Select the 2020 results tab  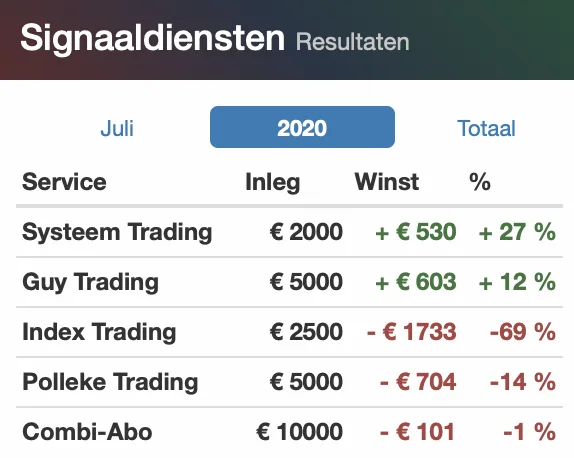point(302,127)
